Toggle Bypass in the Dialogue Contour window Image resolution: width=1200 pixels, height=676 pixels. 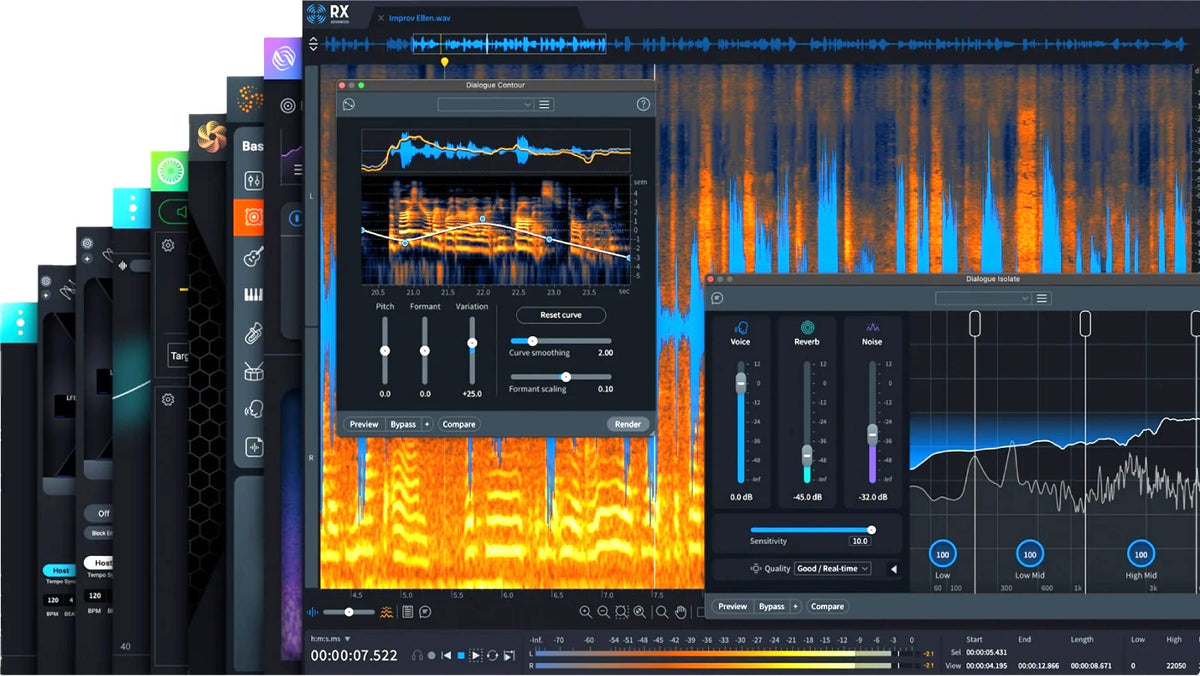coord(403,424)
